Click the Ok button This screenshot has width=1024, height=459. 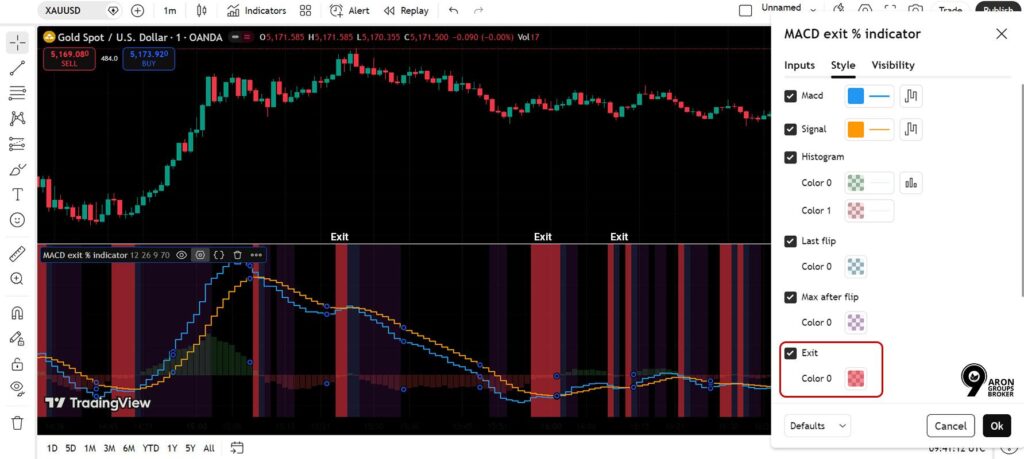[x=997, y=426]
